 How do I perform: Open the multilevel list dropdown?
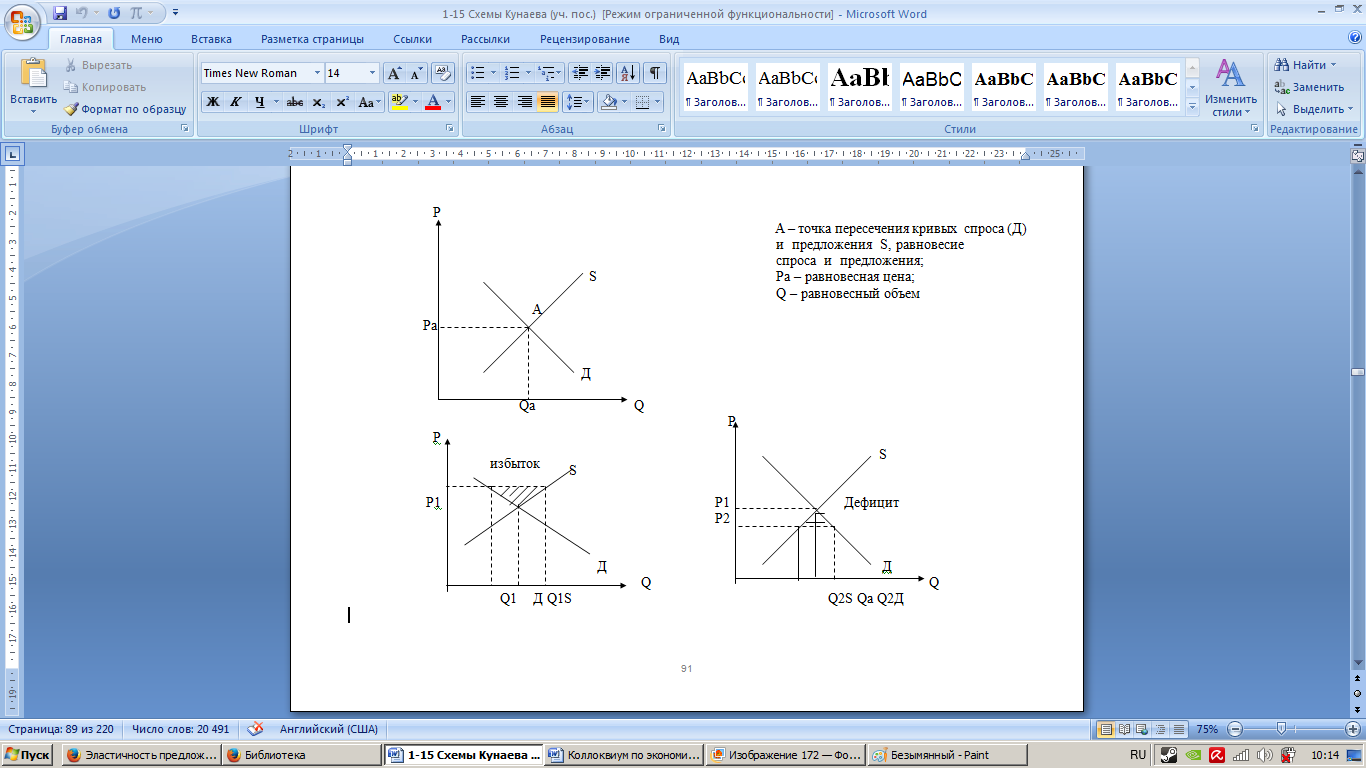click(550, 73)
